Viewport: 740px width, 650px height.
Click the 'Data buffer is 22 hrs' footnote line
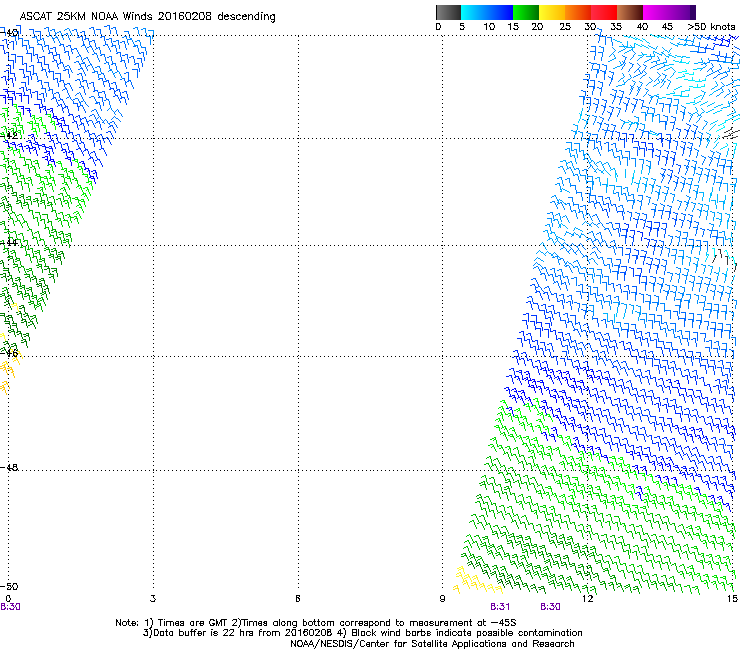[362, 633]
